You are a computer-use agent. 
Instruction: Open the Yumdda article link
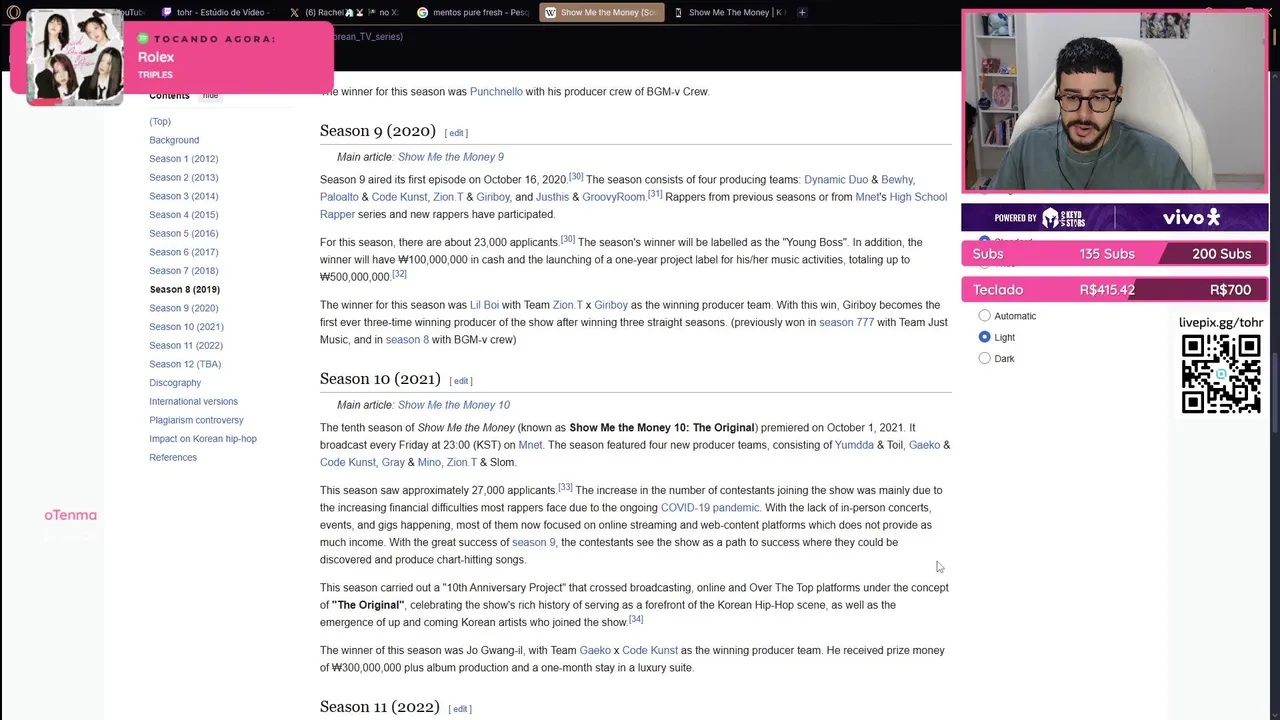click(x=854, y=445)
